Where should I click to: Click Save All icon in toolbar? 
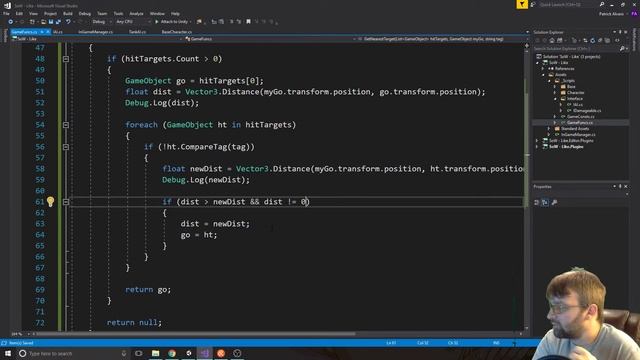coord(58,22)
